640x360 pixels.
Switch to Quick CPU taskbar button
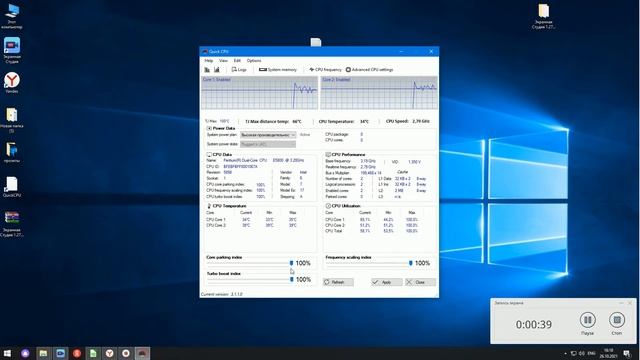pyautogui.click(x=142, y=353)
